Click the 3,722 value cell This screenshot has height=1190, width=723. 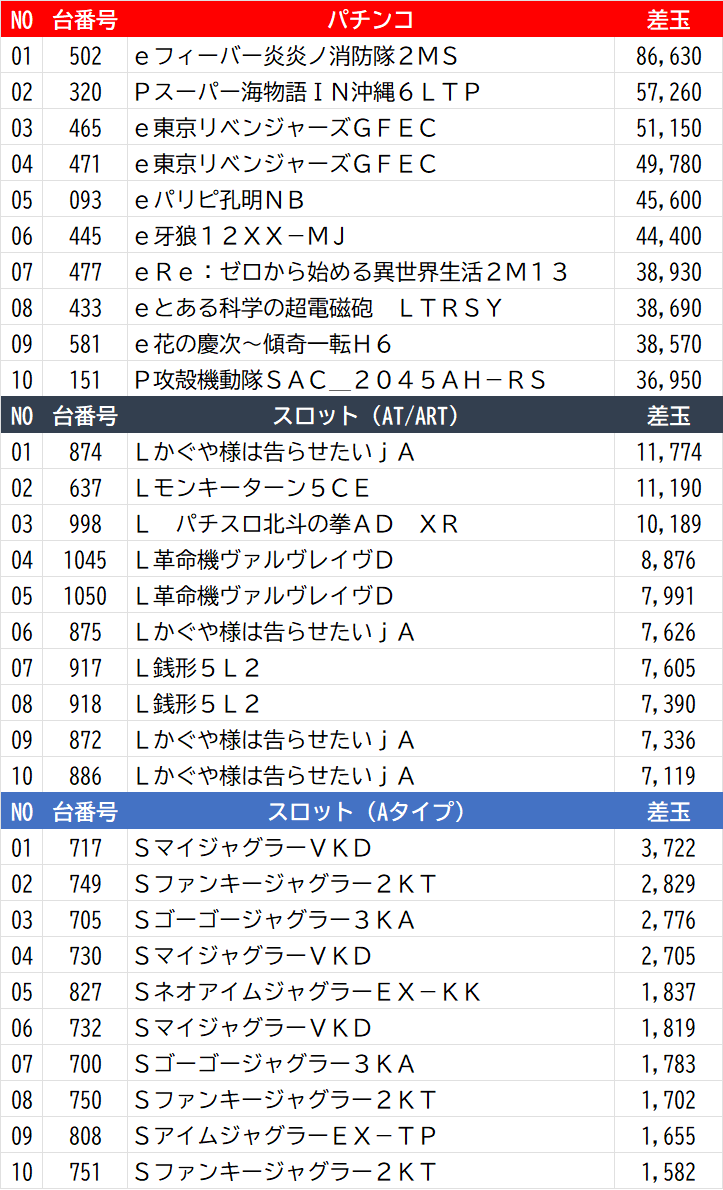point(668,848)
